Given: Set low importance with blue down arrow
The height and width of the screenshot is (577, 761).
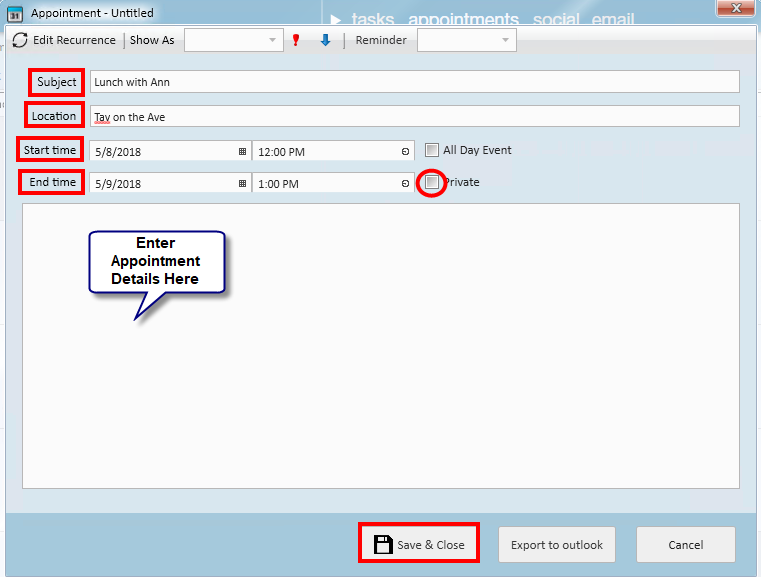Looking at the screenshot, I should (326, 40).
